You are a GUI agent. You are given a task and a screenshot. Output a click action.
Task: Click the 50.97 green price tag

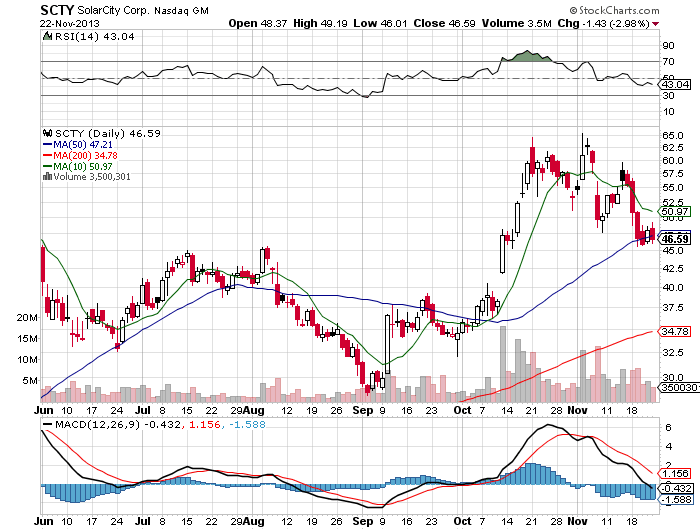click(x=675, y=212)
